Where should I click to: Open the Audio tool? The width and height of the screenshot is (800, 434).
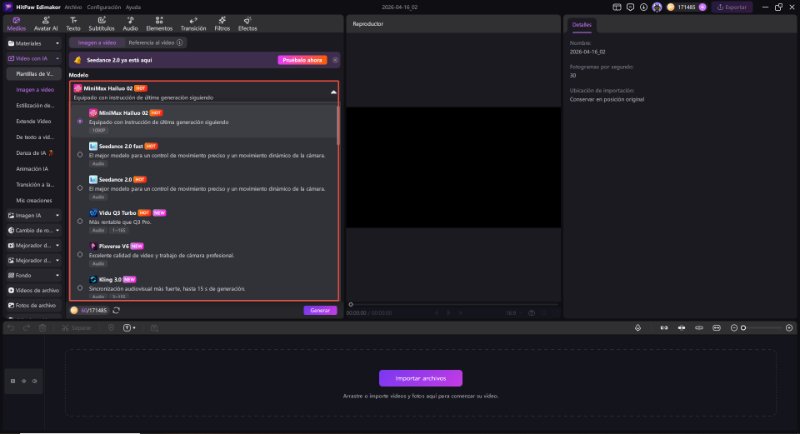[130, 24]
